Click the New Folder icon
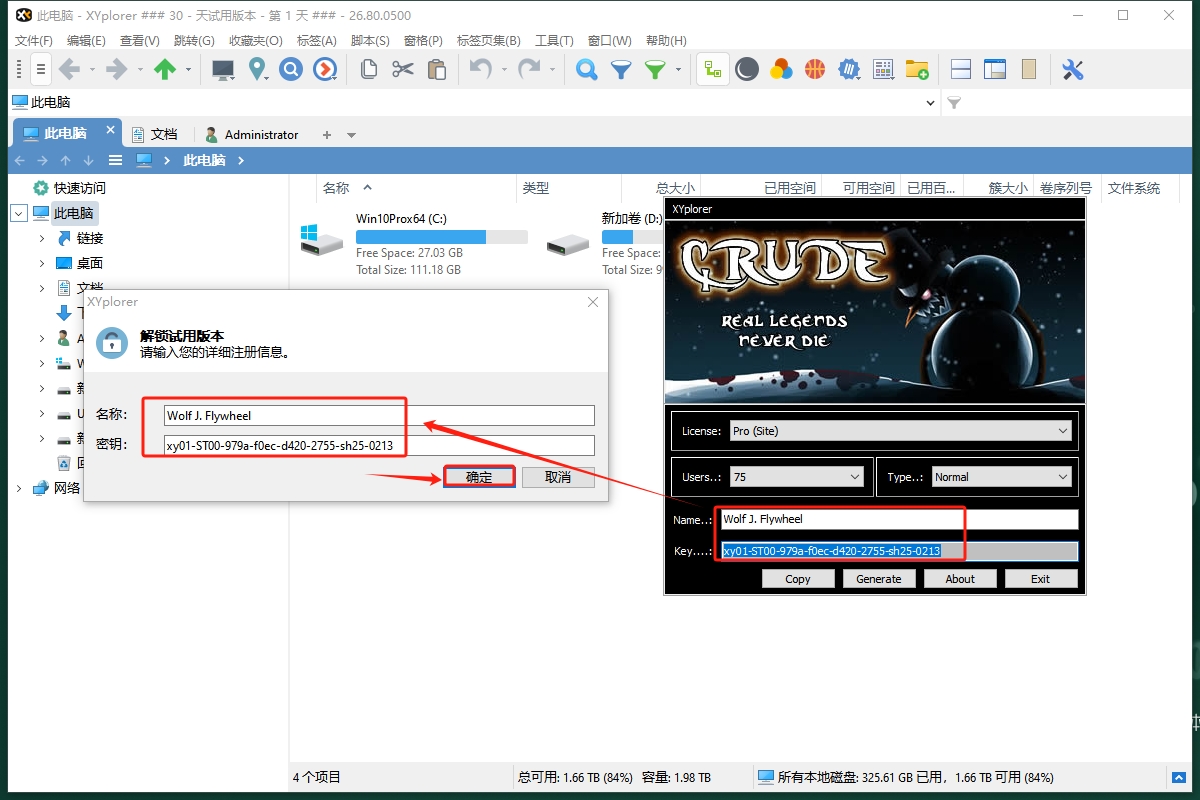The image size is (1200, 800). (917, 69)
